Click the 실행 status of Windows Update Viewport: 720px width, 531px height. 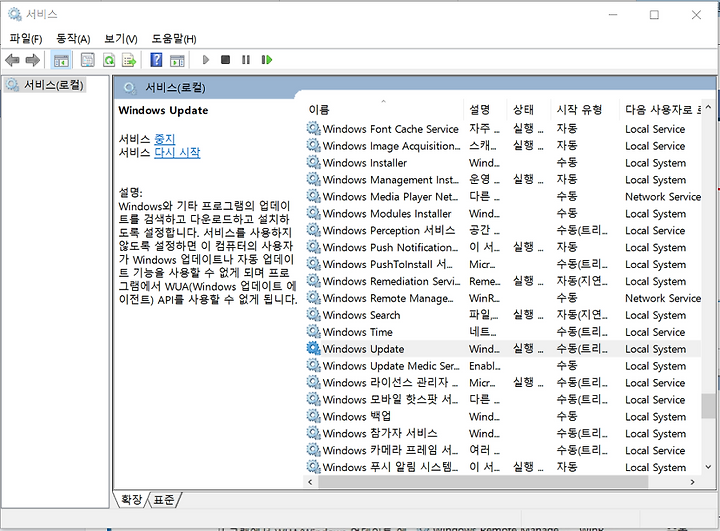tap(528, 348)
